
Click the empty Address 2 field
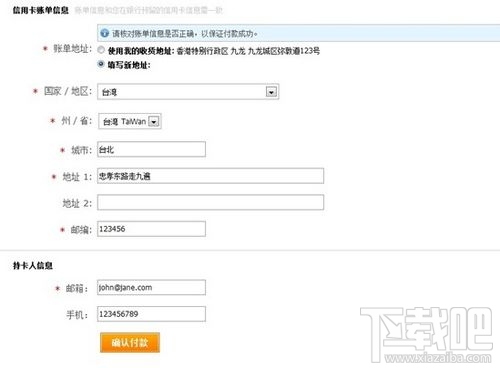(x=210, y=202)
